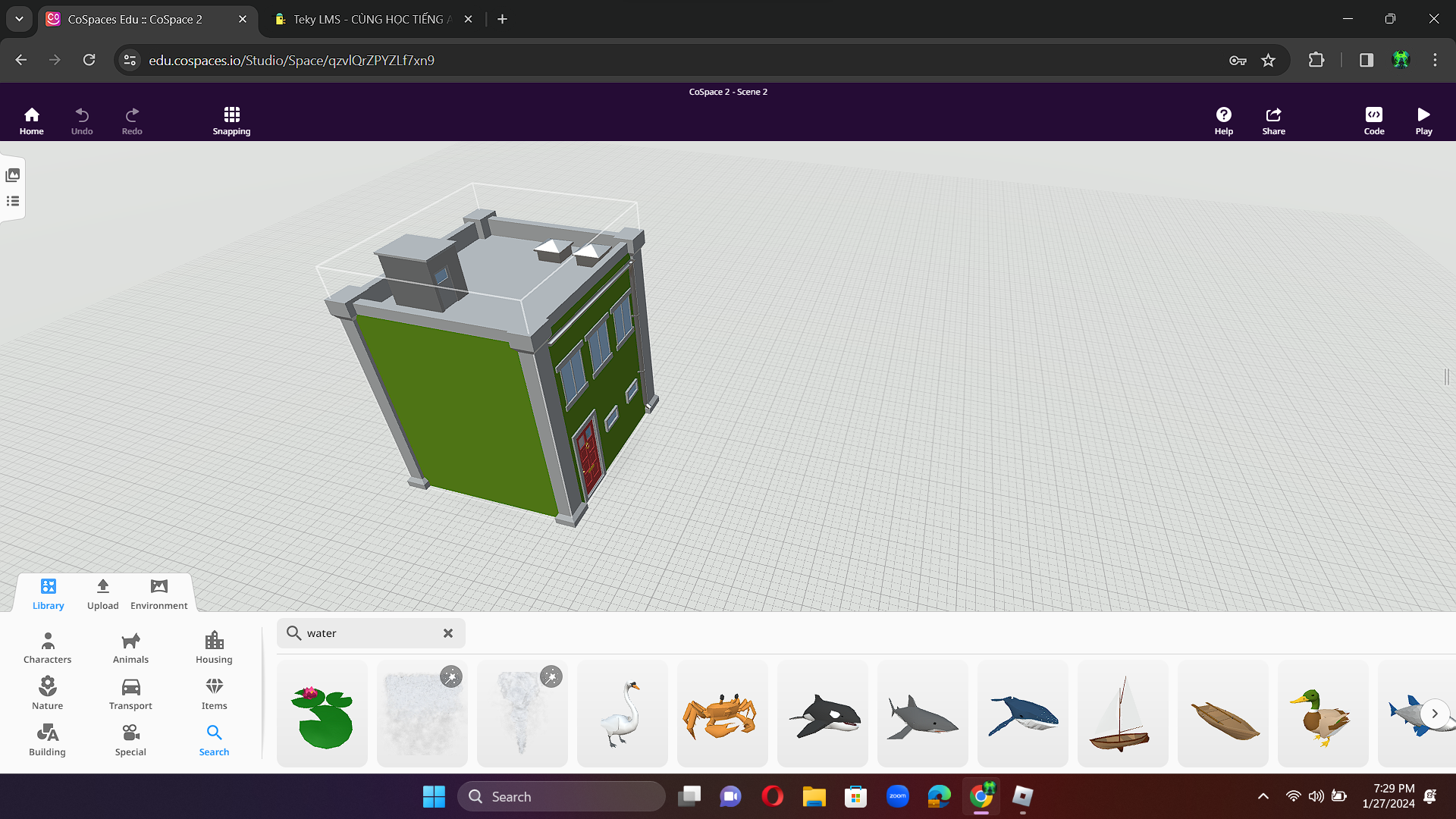1456x819 pixels.
Task: Open the clock showing 7:29 PM
Action: click(x=1388, y=796)
